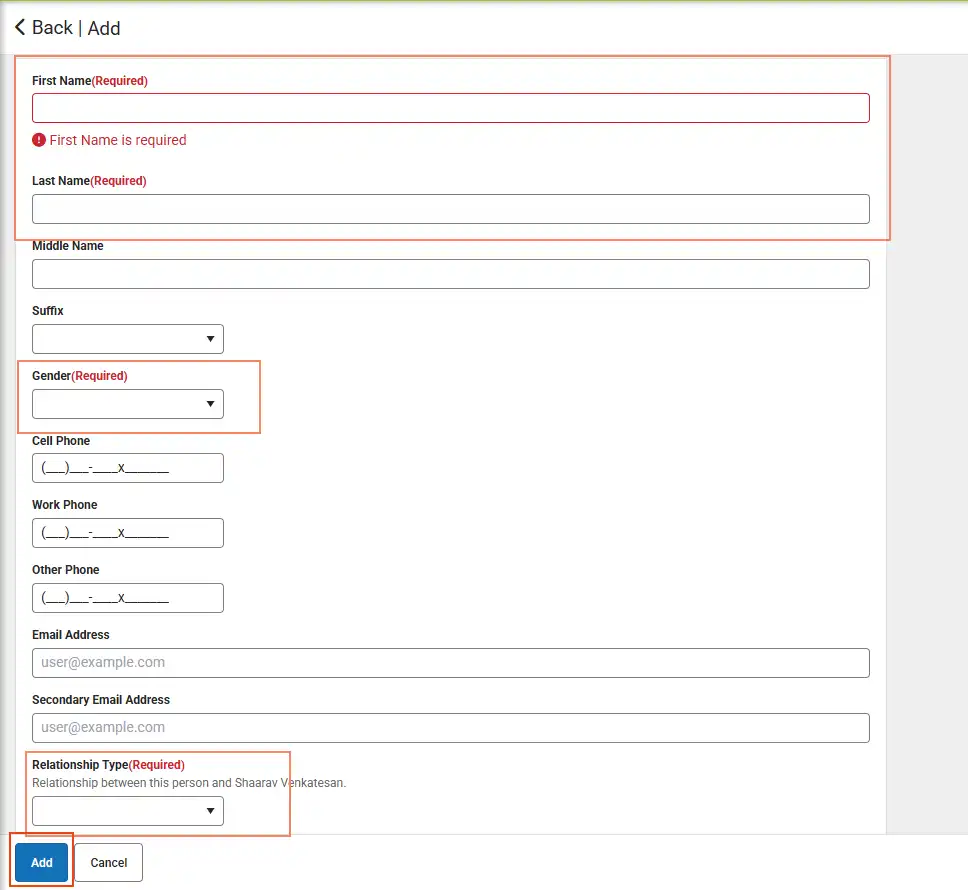Click the Gender(Required) label

[x=80, y=376]
